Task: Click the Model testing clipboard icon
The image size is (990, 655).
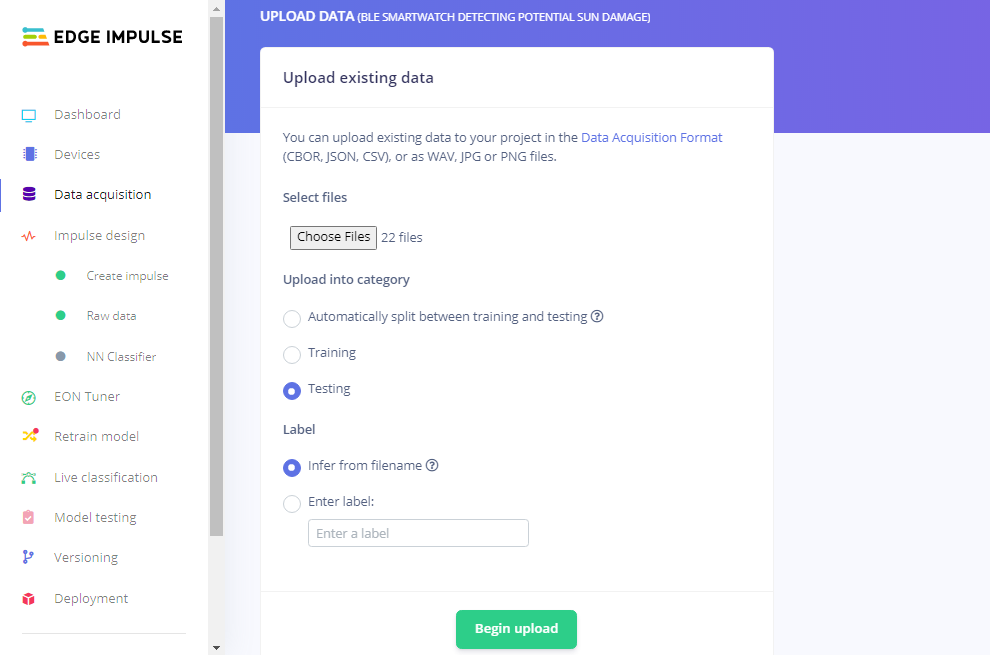Action: [29, 518]
